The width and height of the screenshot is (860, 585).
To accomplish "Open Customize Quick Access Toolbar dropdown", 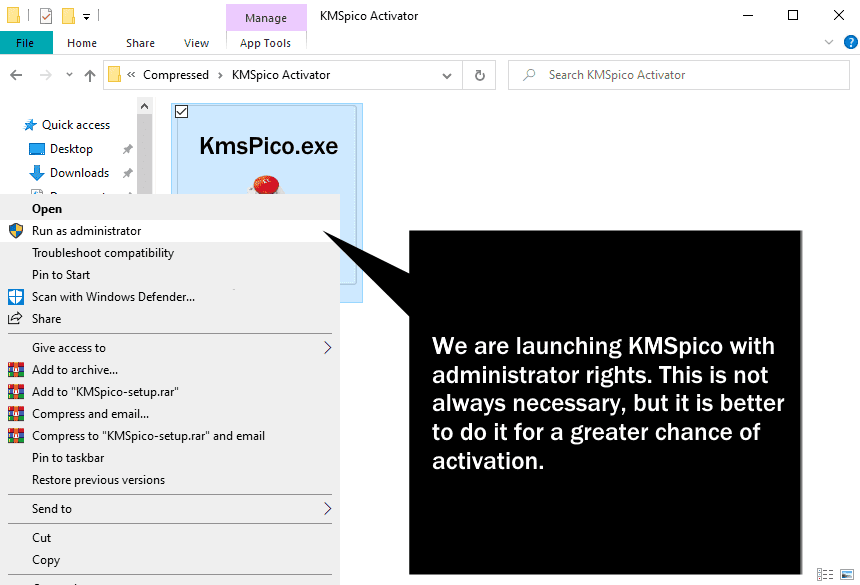I will (86, 17).
